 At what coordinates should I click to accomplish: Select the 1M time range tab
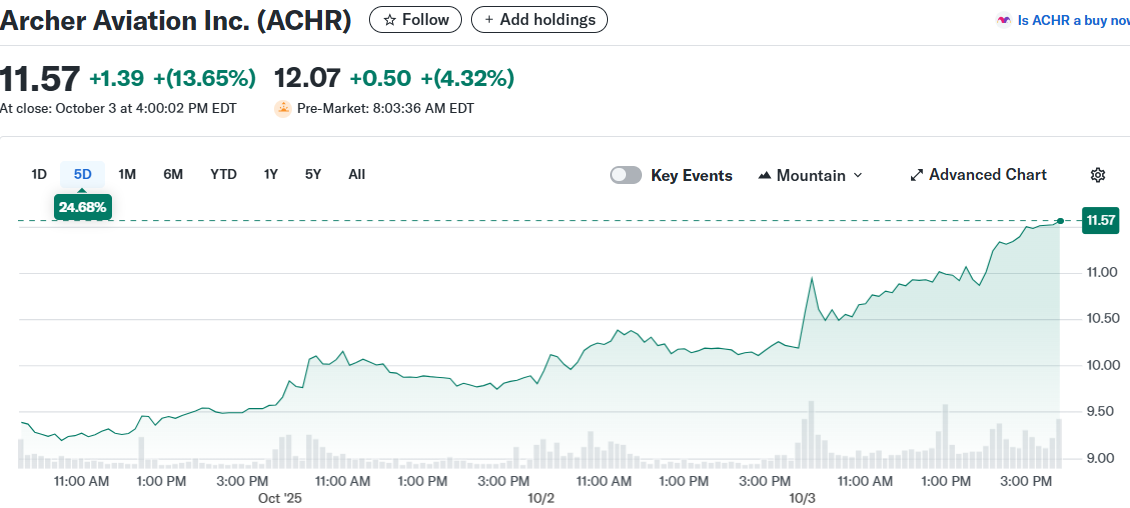(127, 174)
